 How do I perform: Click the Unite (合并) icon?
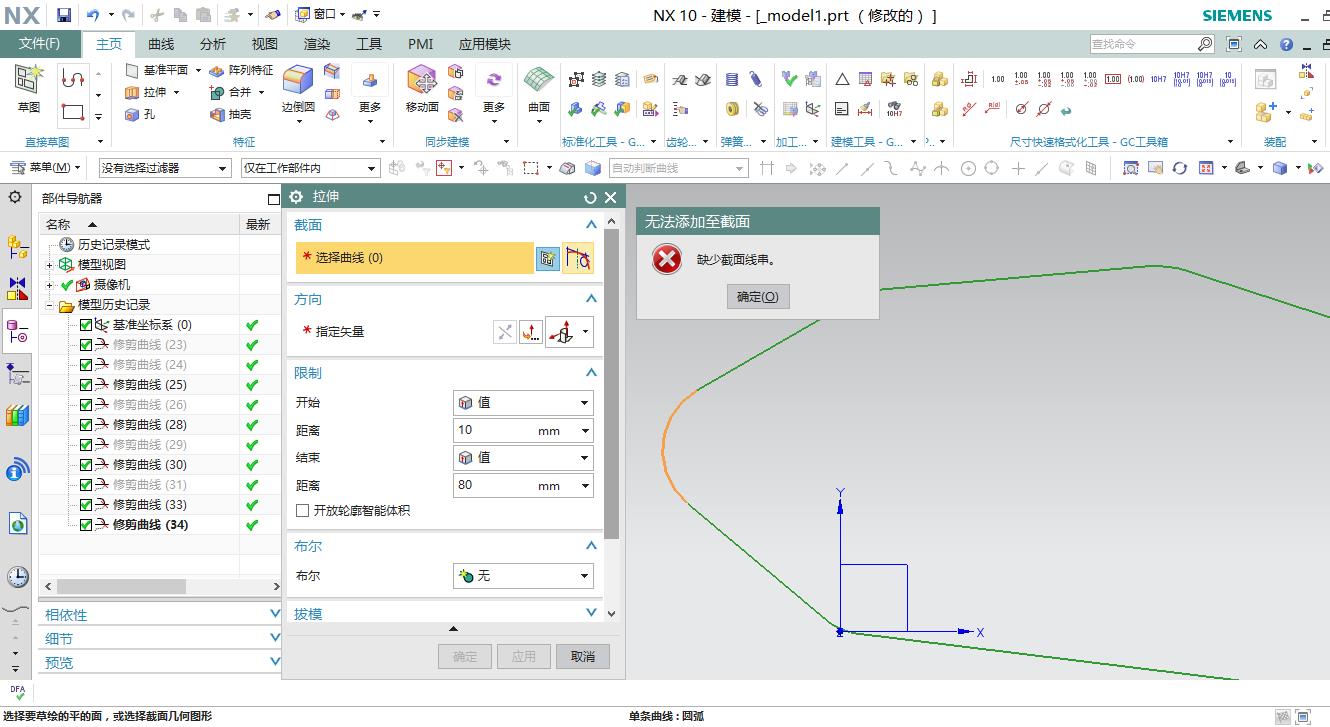[216, 92]
